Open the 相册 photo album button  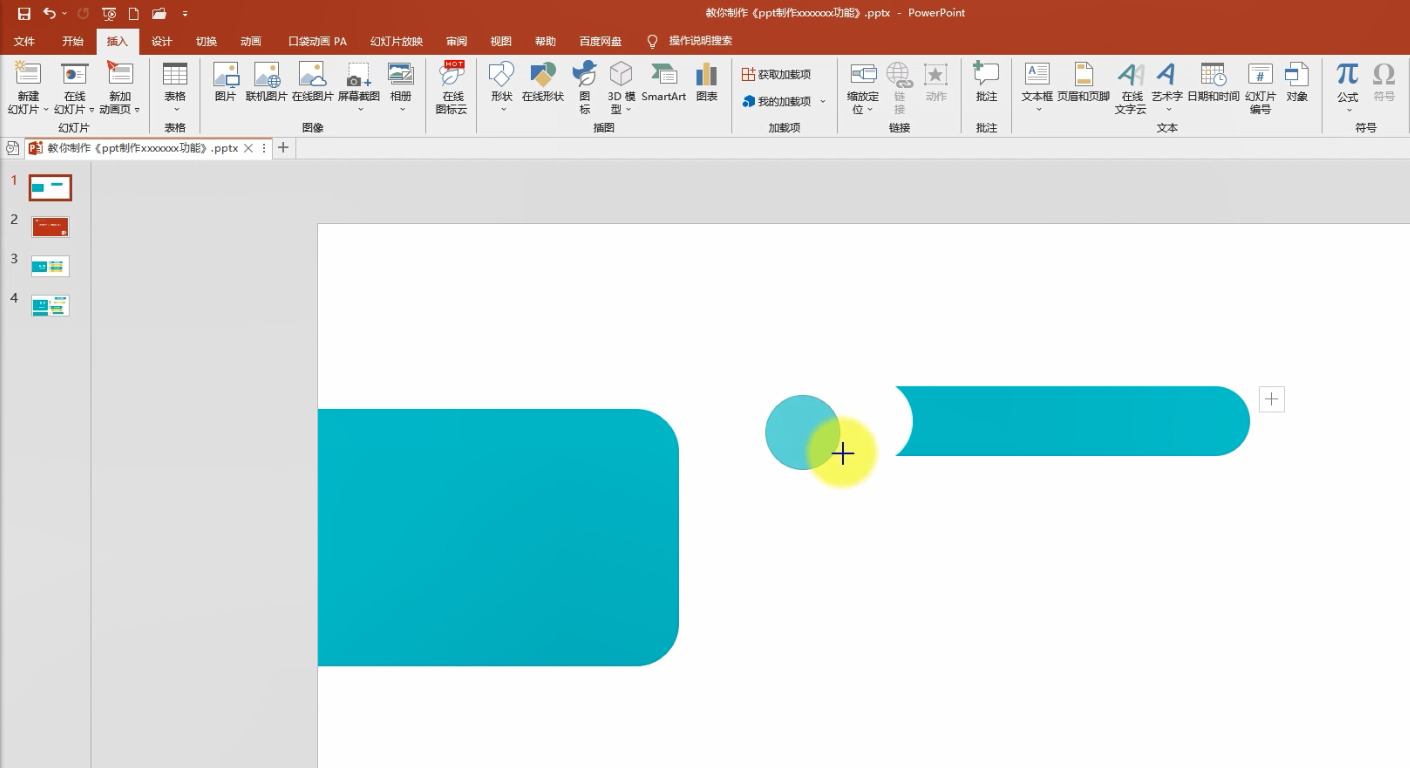tap(401, 87)
